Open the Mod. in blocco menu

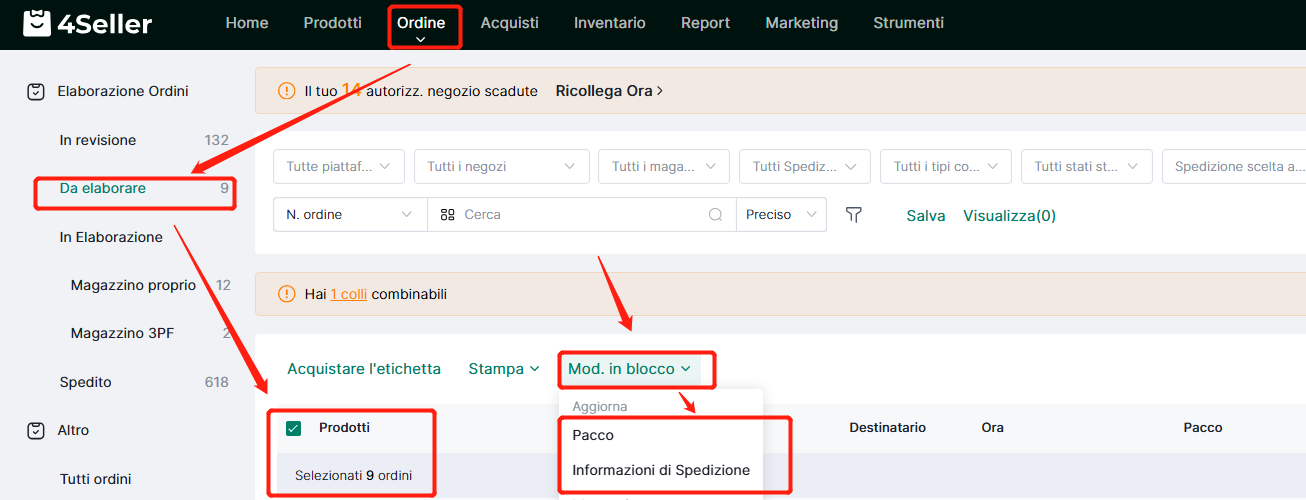[630, 369]
